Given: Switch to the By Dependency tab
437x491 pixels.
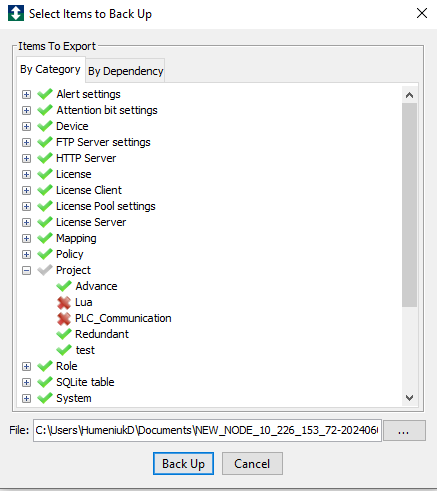Looking at the screenshot, I should 125,71.
